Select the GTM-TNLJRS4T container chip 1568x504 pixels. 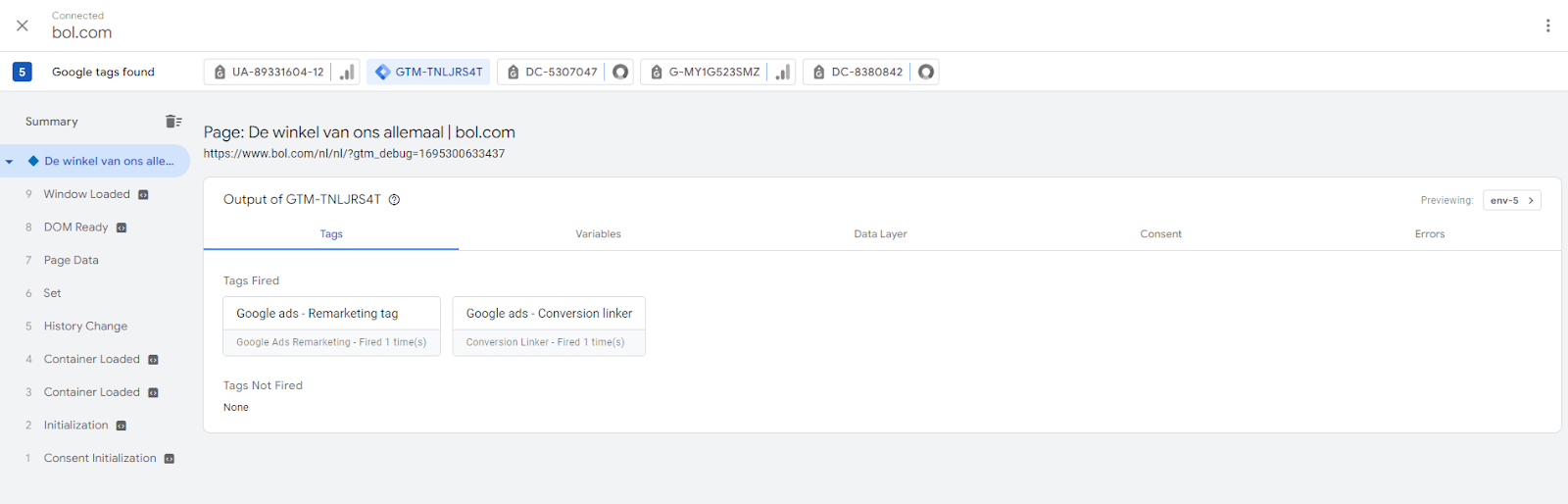(428, 72)
